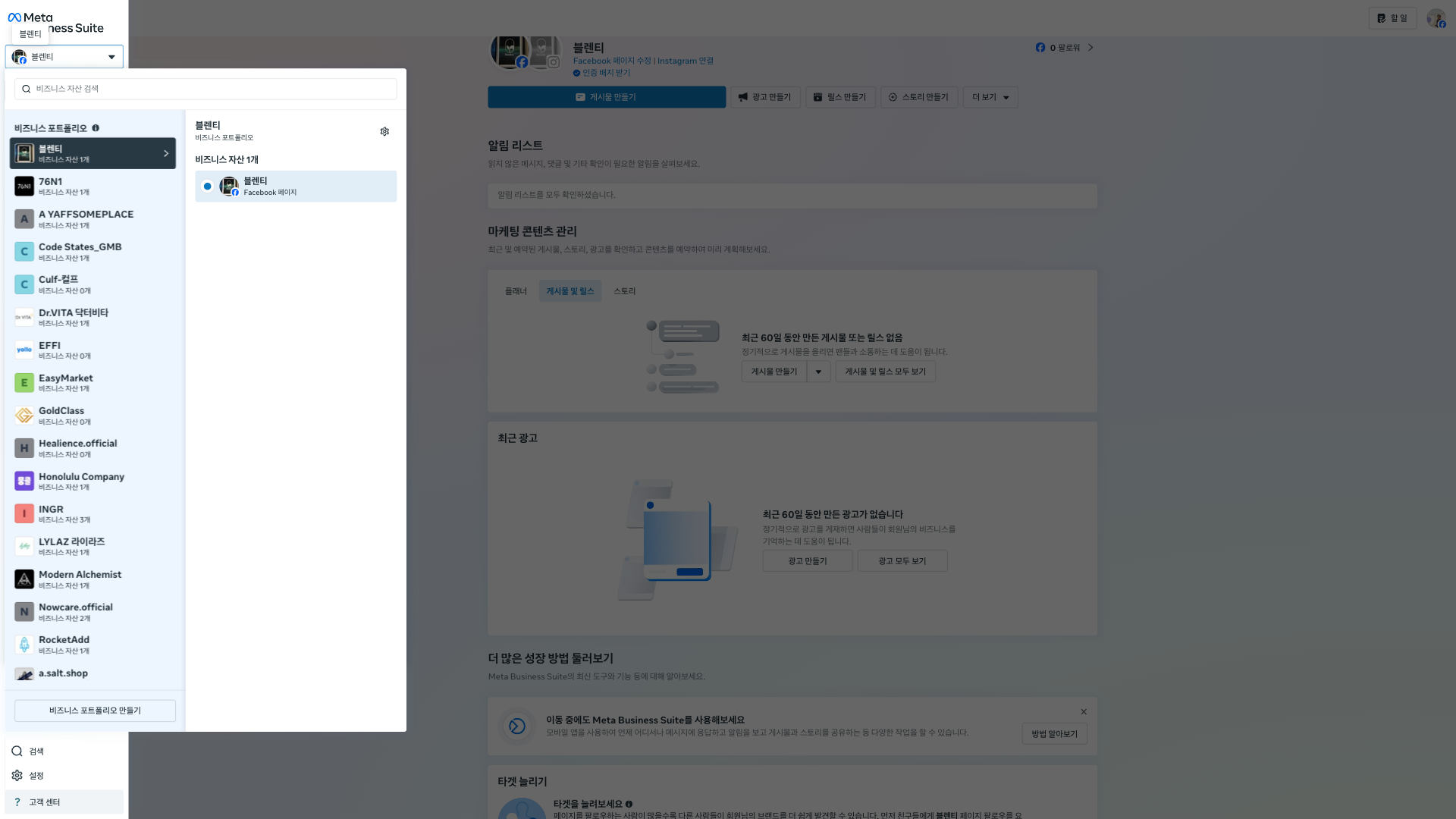Screen dimensions: 1456x819
Task: Click the Facebook page avatar in header
Action: (x=509, y=50)
